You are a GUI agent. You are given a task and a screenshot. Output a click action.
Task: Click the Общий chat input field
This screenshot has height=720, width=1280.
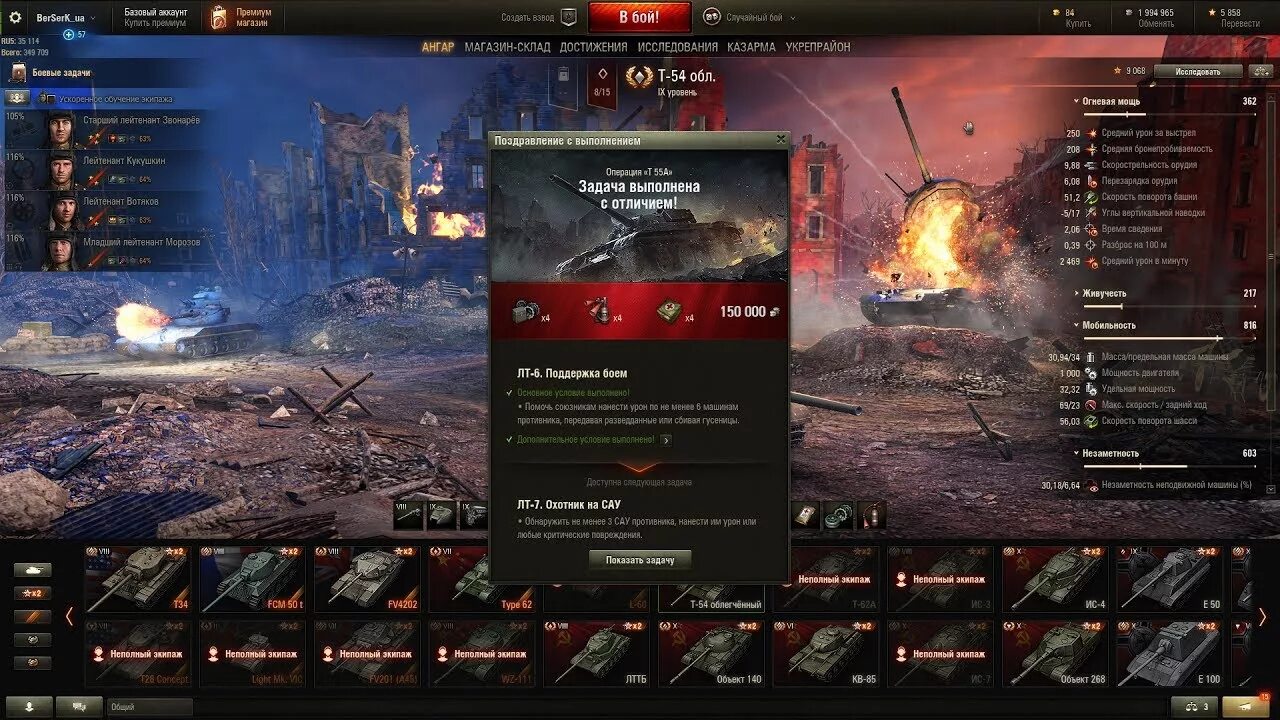tap(150, 707)
